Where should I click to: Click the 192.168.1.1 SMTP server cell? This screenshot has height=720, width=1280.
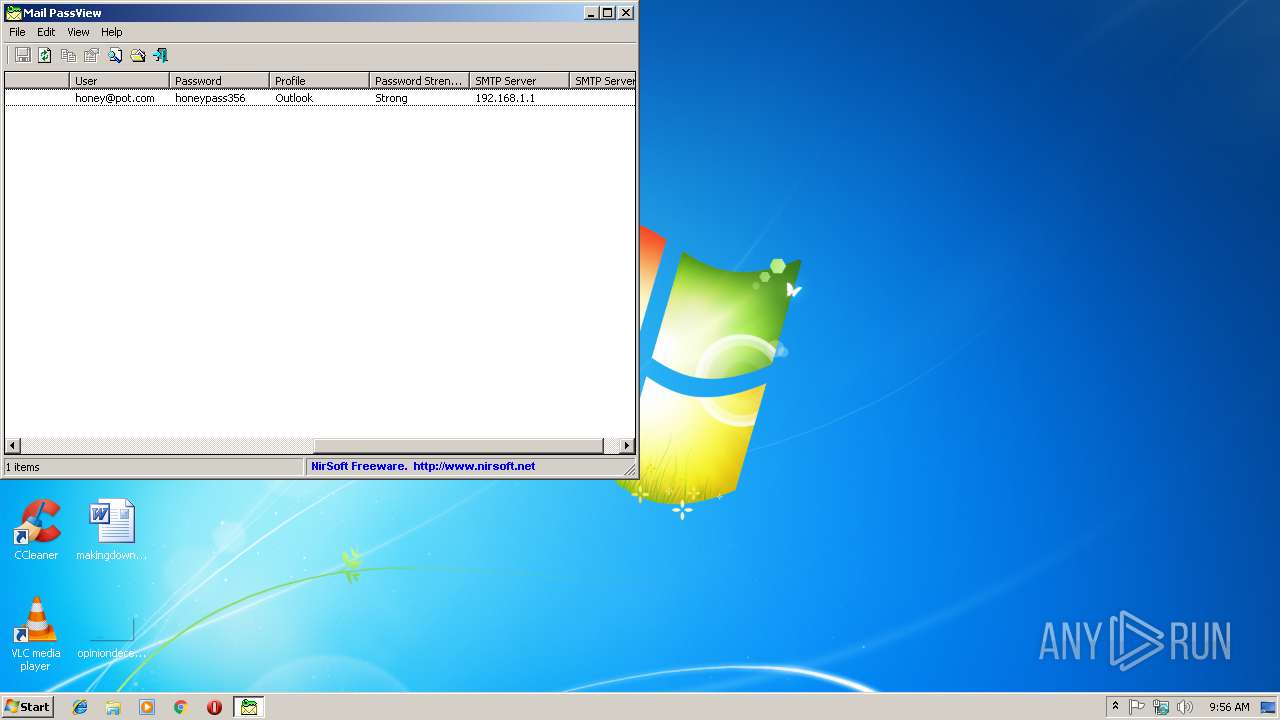click(x=505, y=98)
